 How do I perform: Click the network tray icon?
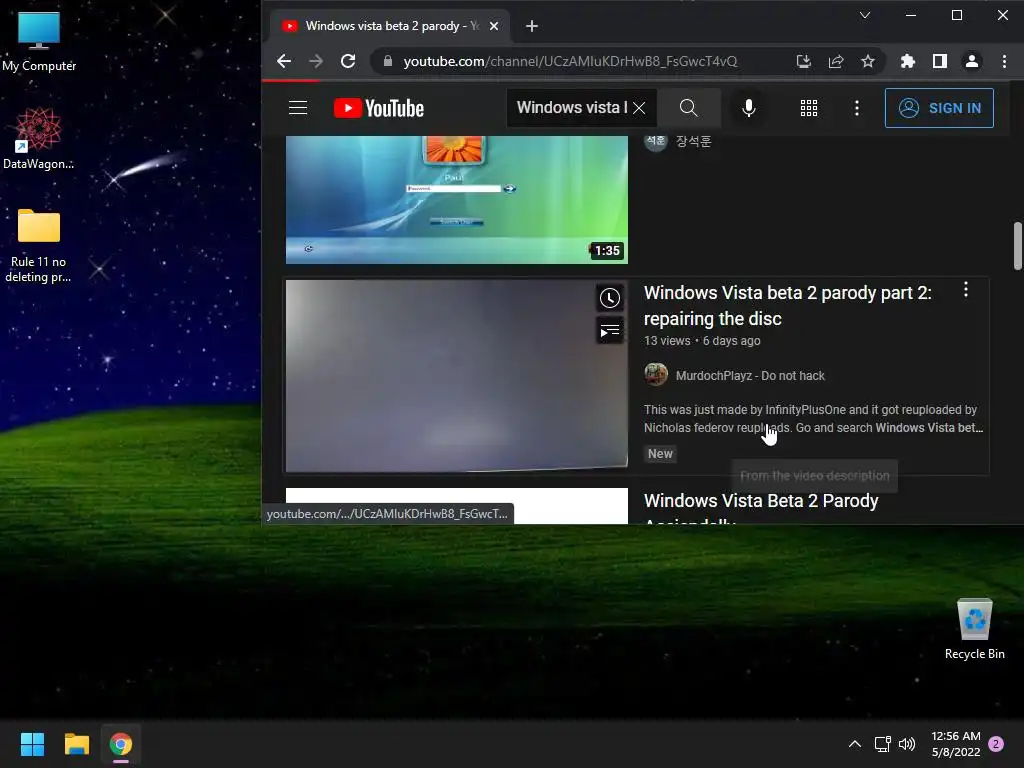tap(882, 744)
